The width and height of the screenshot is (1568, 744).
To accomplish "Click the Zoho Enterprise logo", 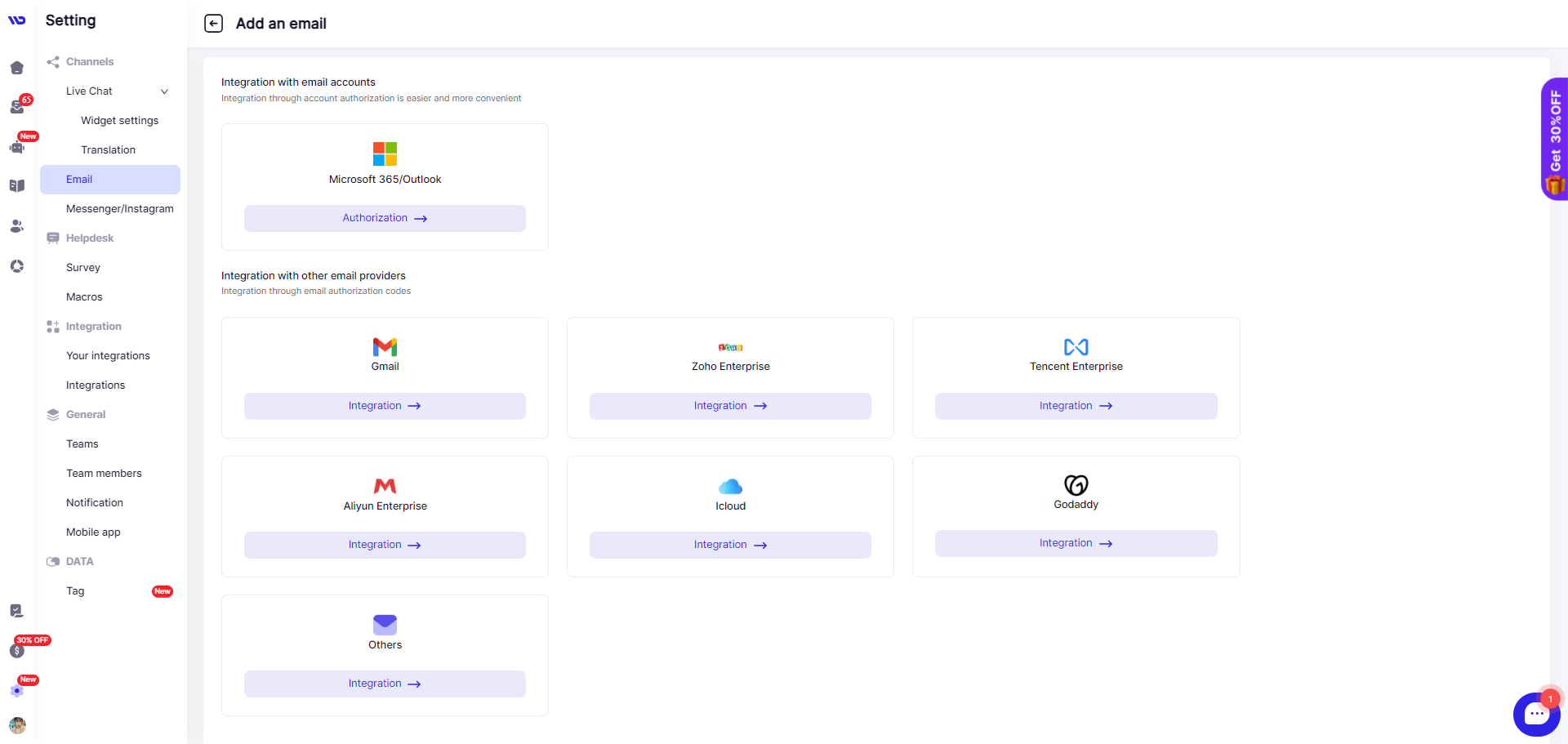I will tap(730, 348).
